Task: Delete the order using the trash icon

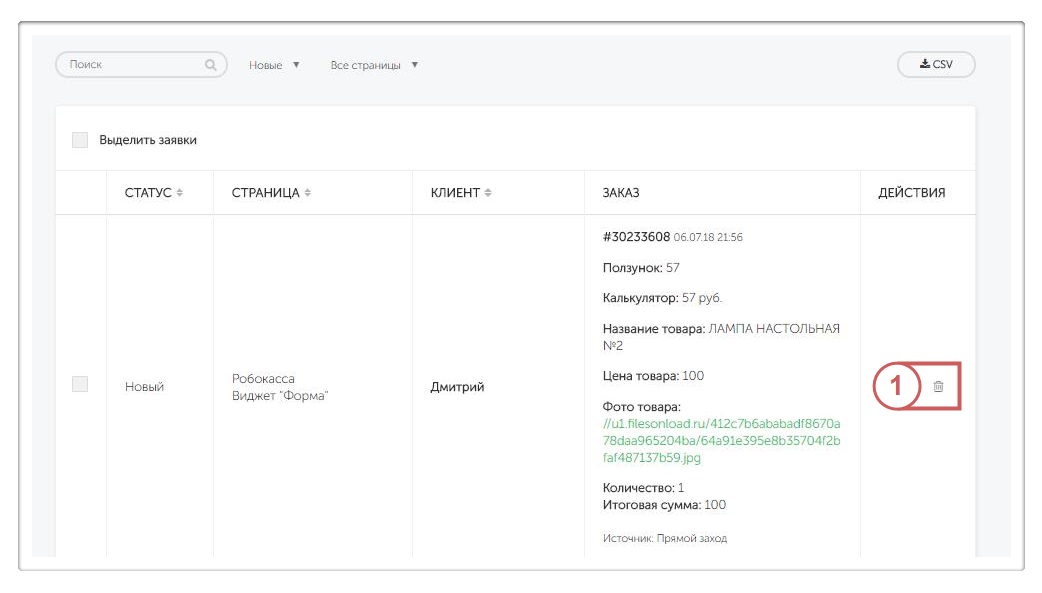Action: click(938, 386)
